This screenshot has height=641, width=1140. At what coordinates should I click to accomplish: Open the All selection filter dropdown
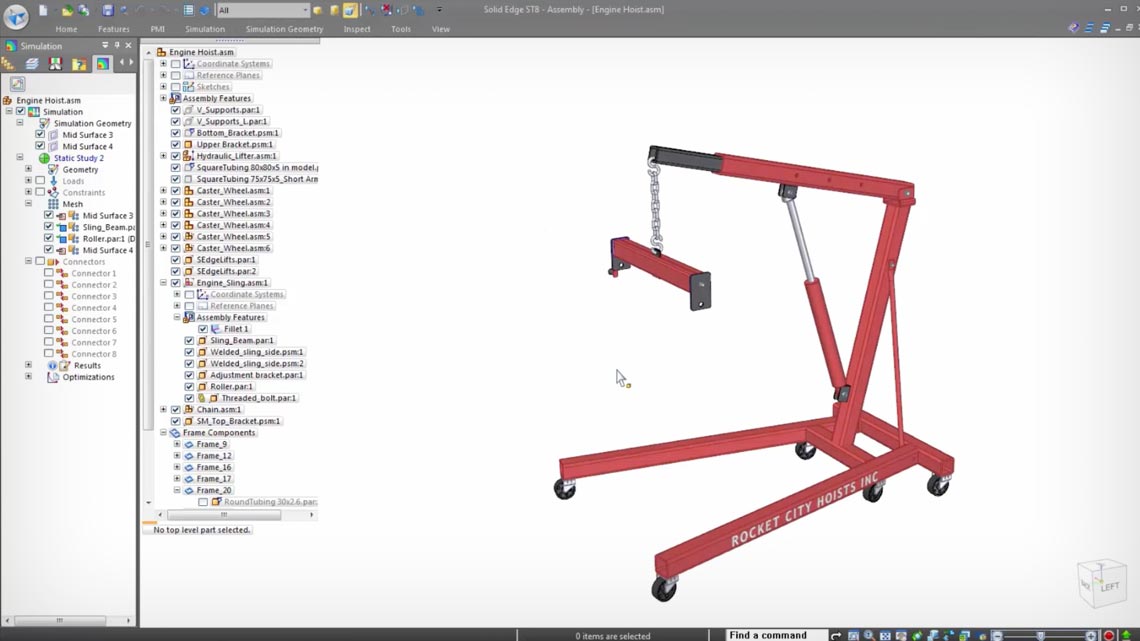[303, 10]
